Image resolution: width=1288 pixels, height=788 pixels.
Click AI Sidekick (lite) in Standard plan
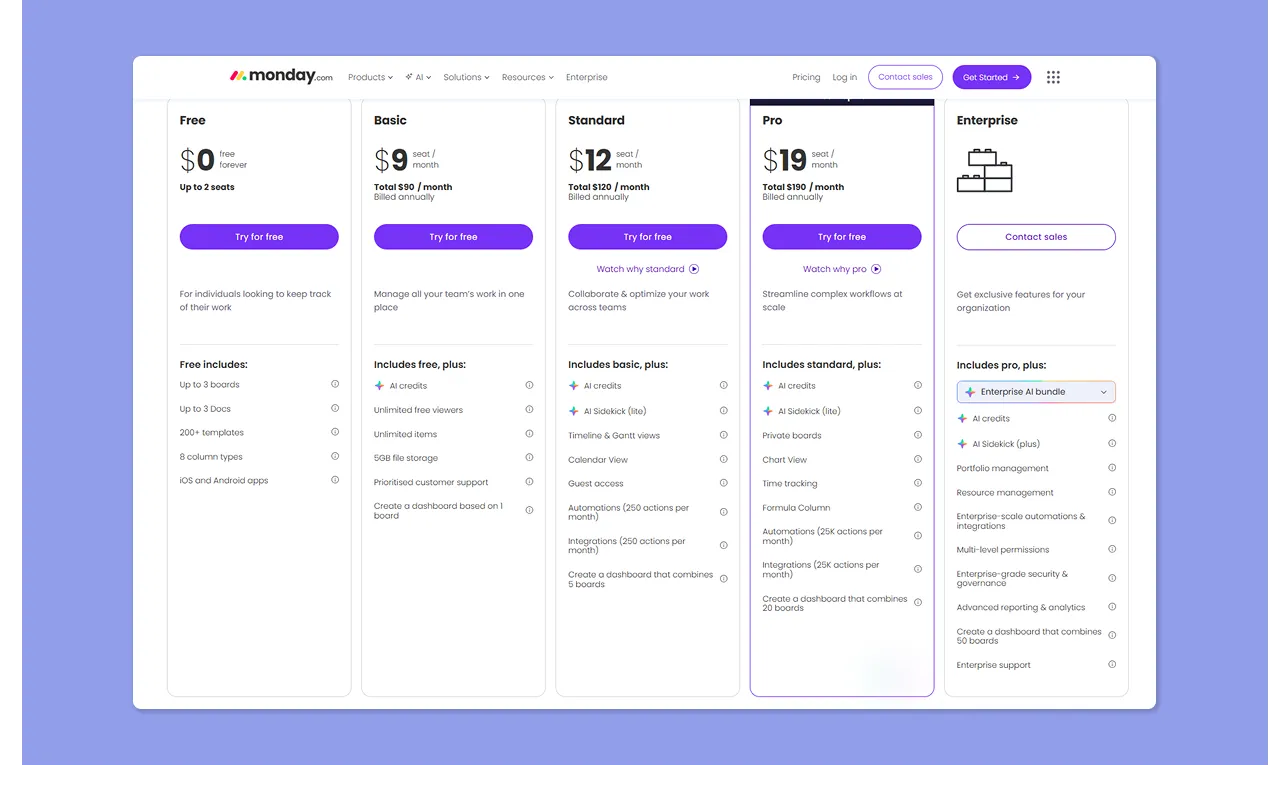pyautogui.click(x=615, y=411)
